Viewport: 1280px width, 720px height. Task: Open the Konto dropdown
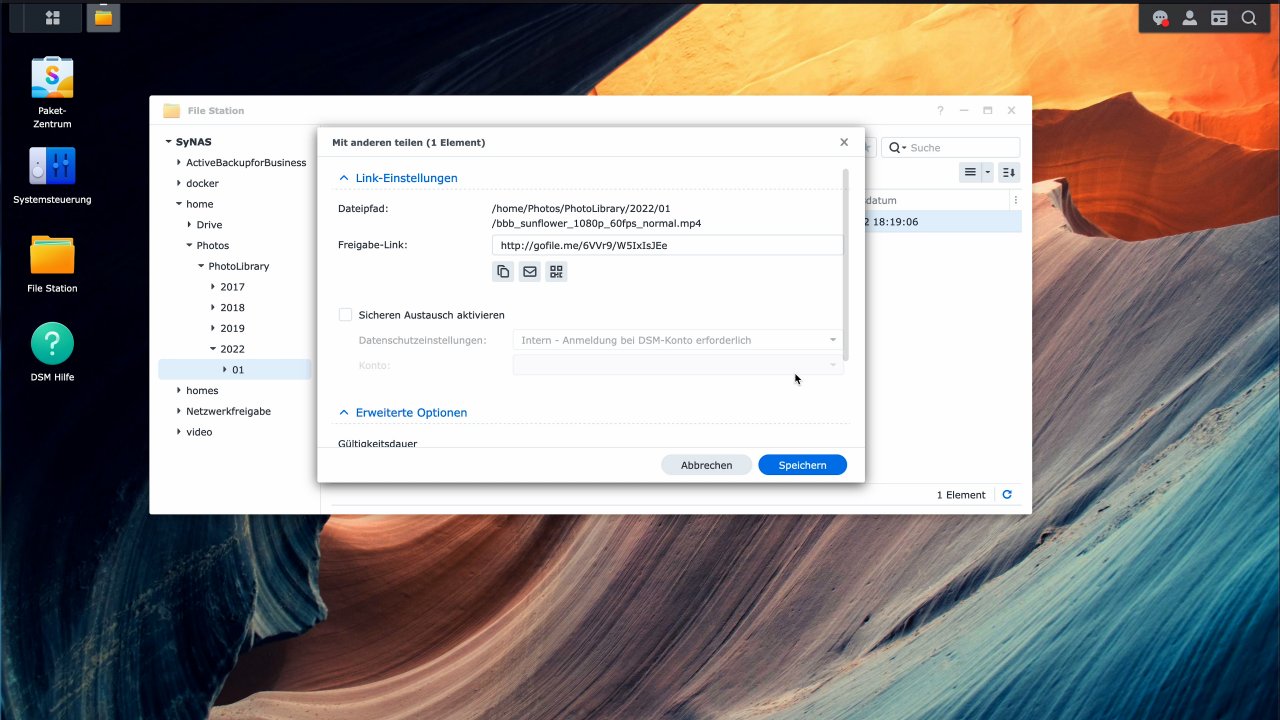pos(678,365)
